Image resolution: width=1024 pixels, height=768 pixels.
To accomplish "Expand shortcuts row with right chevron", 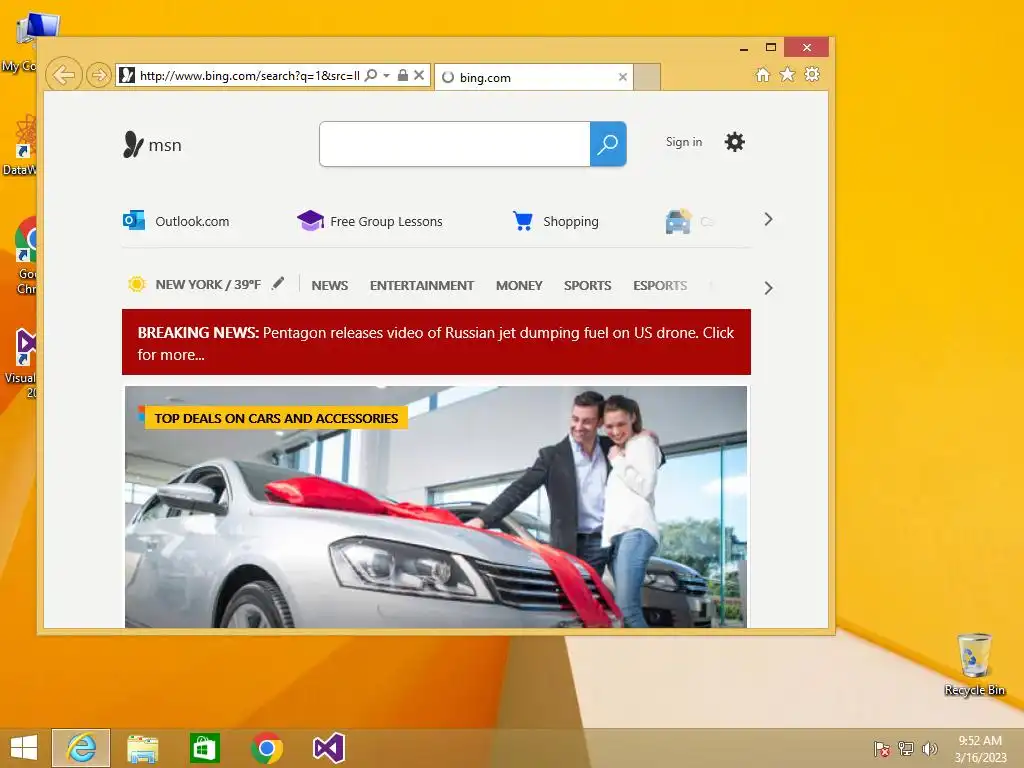I will tap(768, 219).
